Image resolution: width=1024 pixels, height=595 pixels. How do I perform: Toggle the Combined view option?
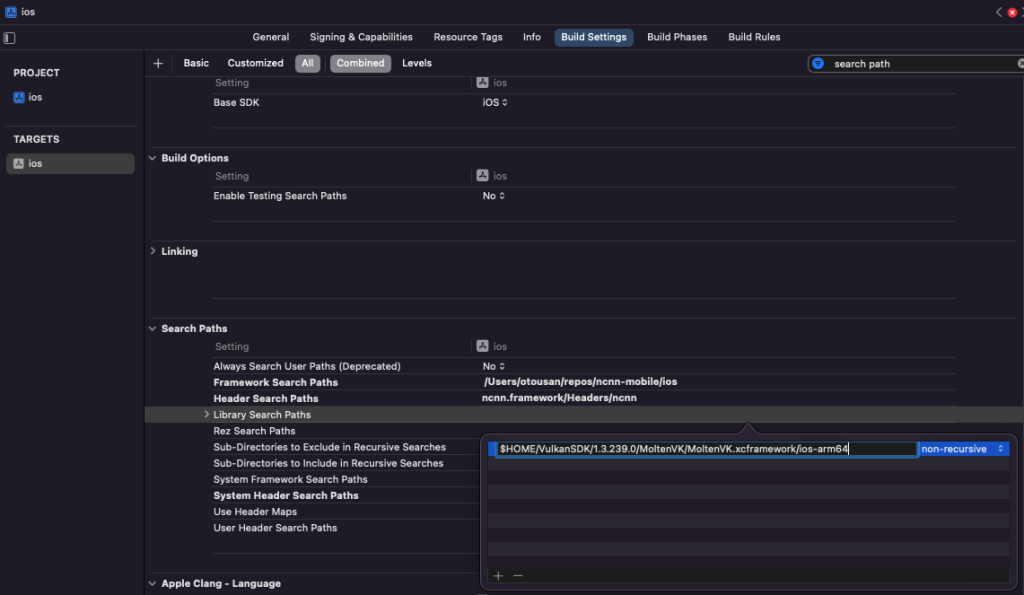[360, 63]
